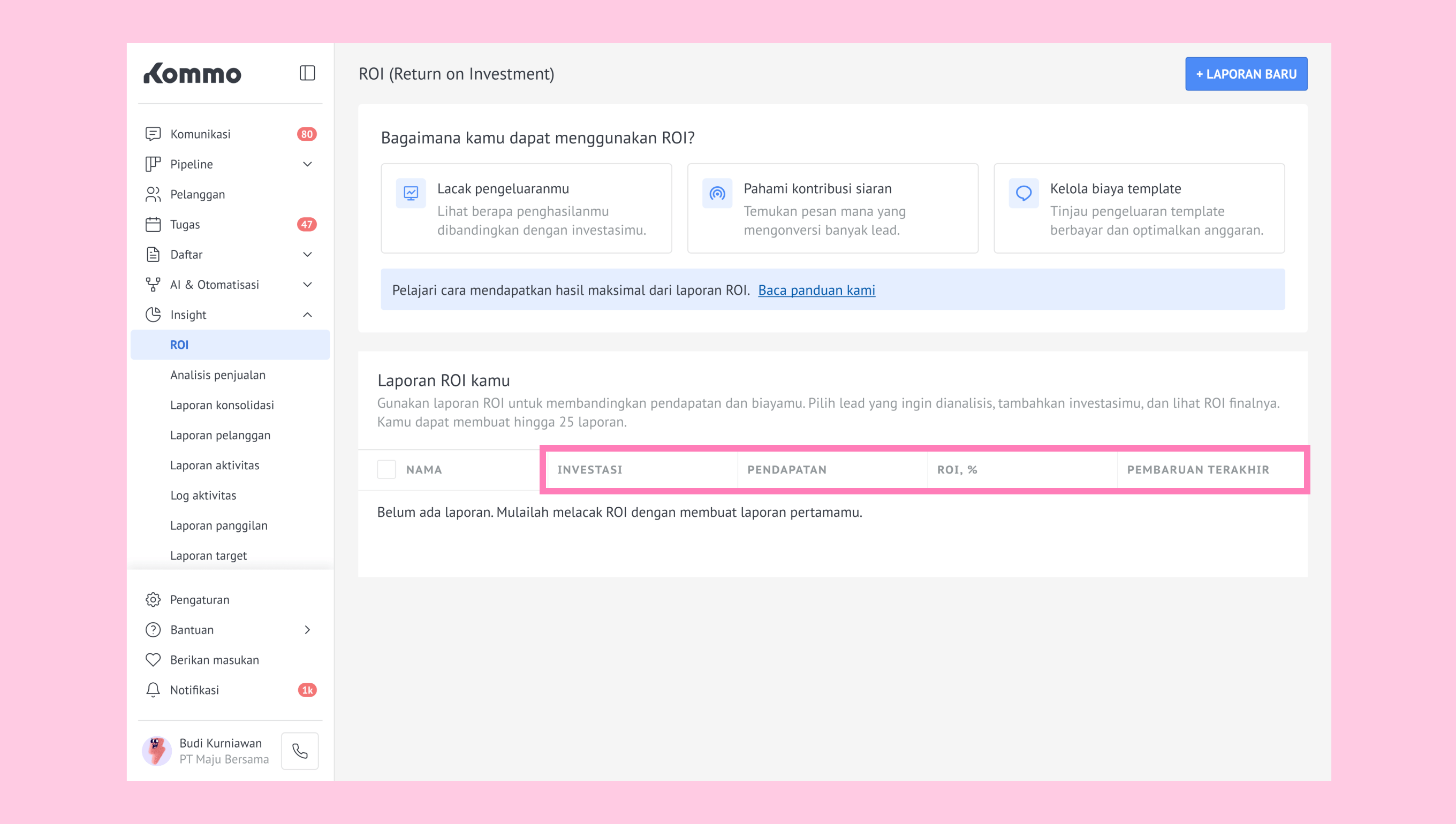Click Budi Kurniawan's profile avatar
This screenshot has height=824, width=1456.
(157, 751)
